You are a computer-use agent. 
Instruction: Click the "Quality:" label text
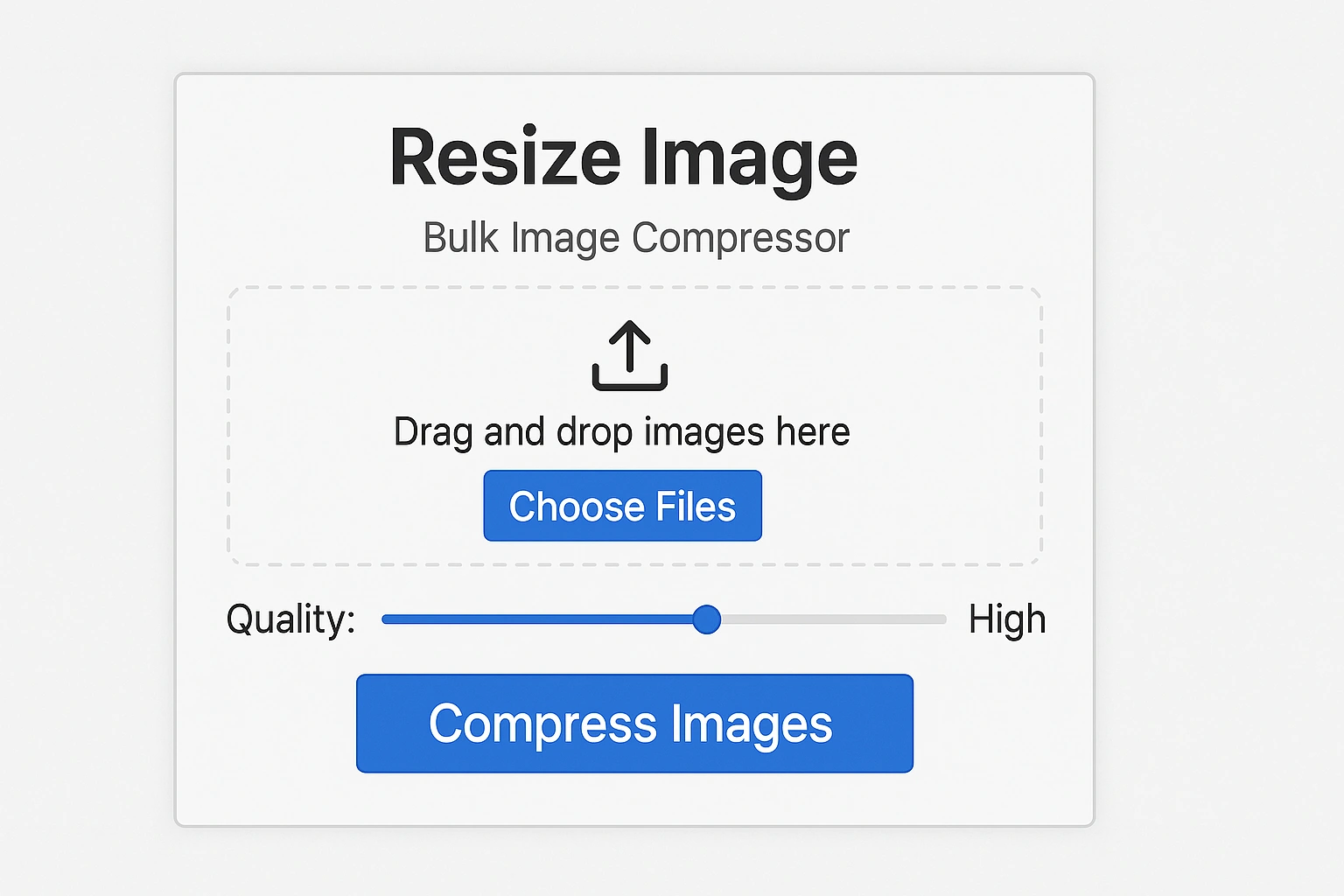click(290, 619)
